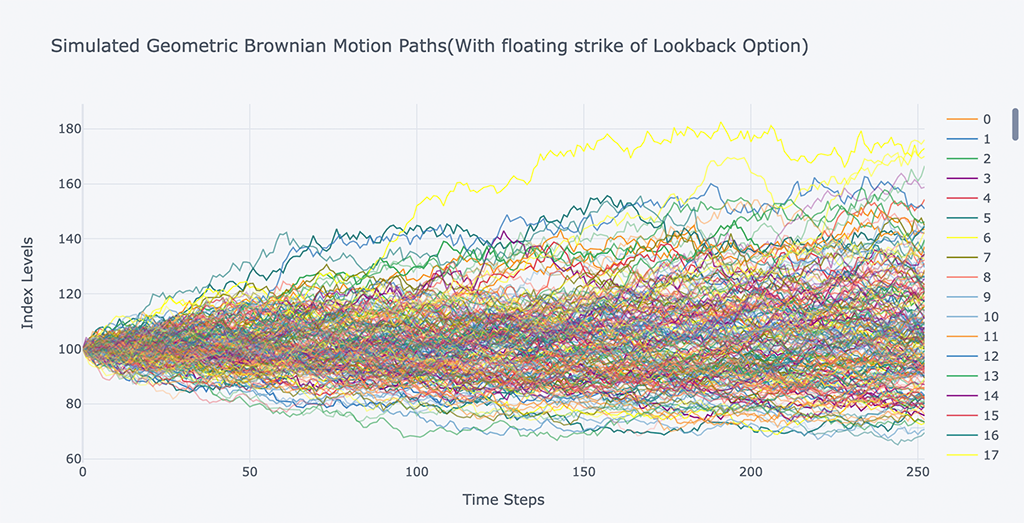Toggle trace 9 in the legend
This screenshot has width=1024, height=523.
[x=986, y=297]
